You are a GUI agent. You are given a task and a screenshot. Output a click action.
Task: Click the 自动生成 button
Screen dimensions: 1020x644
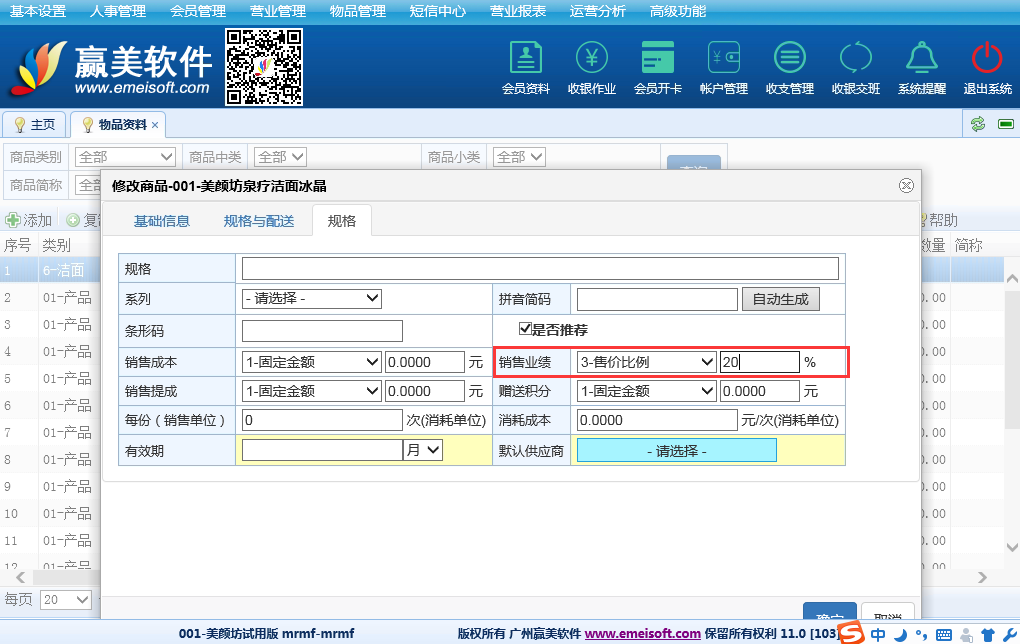click(x=780, y=298)
